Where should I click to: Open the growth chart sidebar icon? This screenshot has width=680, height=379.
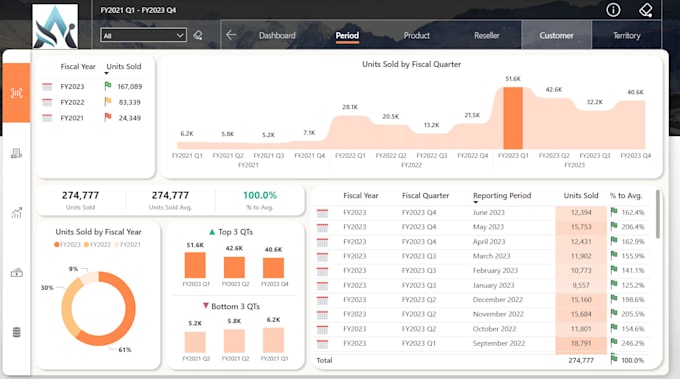point(16,212)
